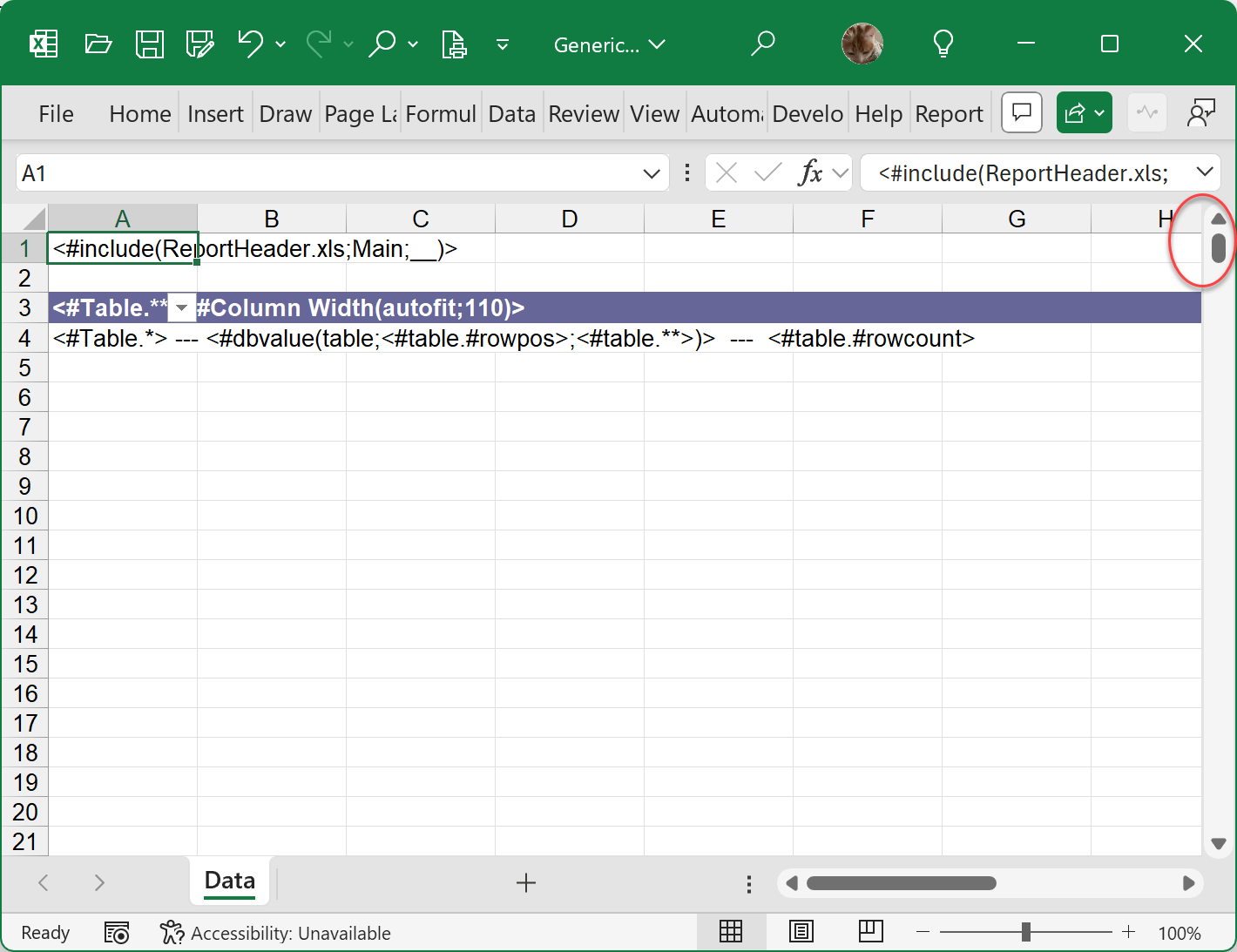
Task: Click the macro recording icon in status bar
Action: pyautogui.click(x=117, y=933)
